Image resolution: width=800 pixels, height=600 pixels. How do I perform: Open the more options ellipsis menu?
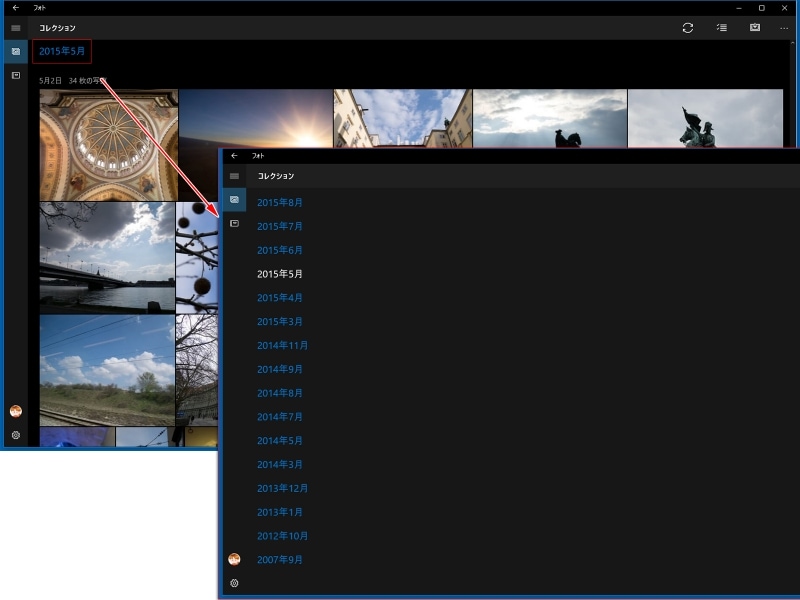pyautogui.click(x=784, y=28)
